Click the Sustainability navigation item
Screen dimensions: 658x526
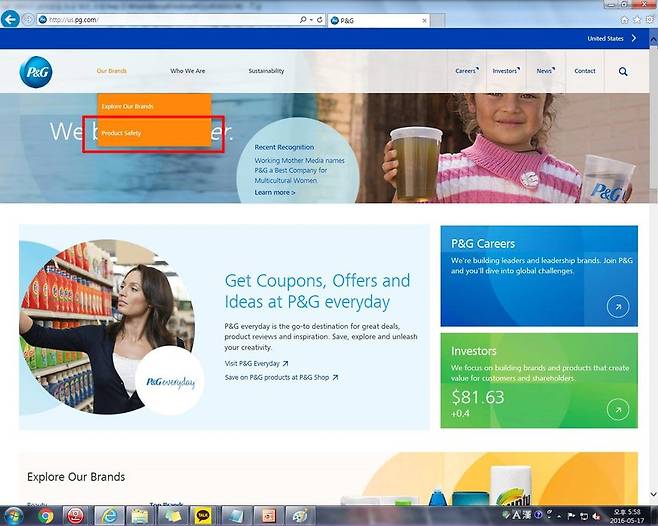coord(266,71)
